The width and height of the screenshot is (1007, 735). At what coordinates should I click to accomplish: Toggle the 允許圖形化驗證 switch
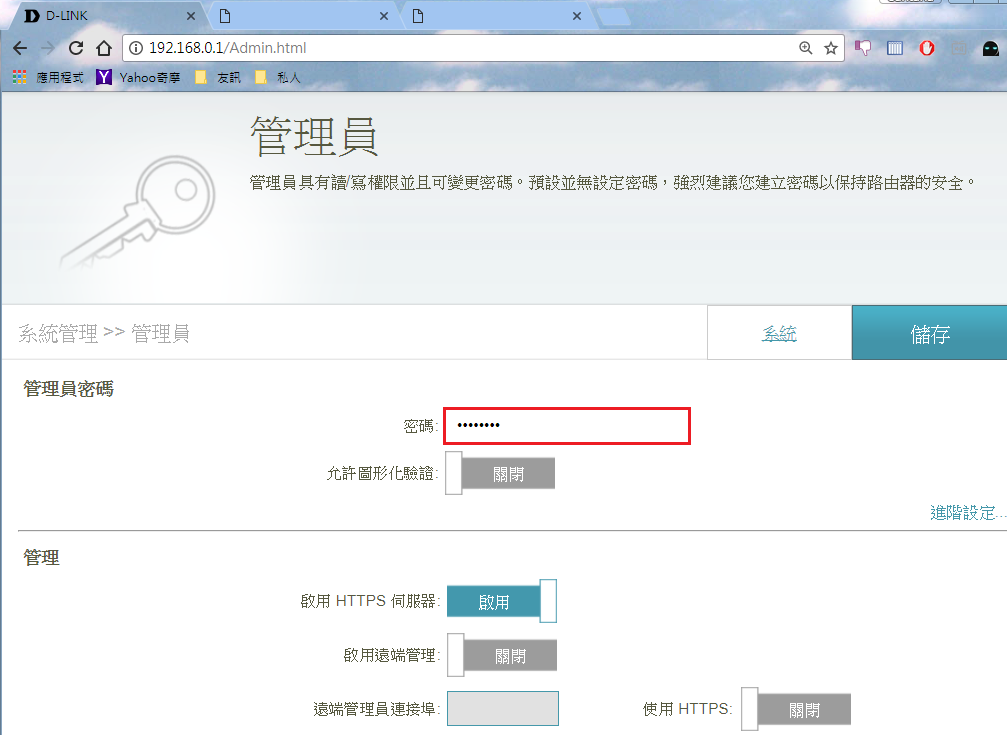tap(499, 473)
